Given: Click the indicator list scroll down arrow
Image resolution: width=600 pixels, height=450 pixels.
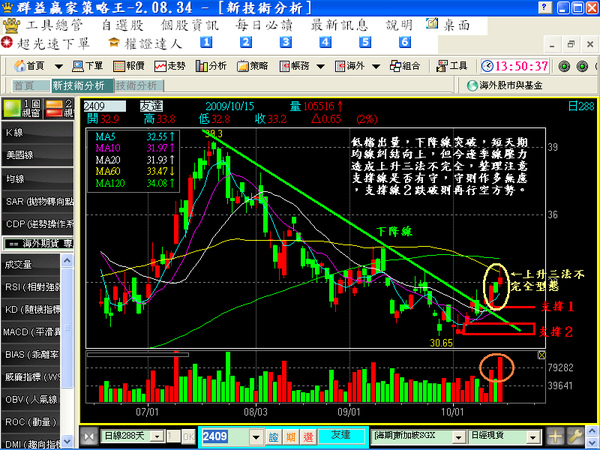Looking at the screenshot, I should pyautogui.click(x=67, y=441).
